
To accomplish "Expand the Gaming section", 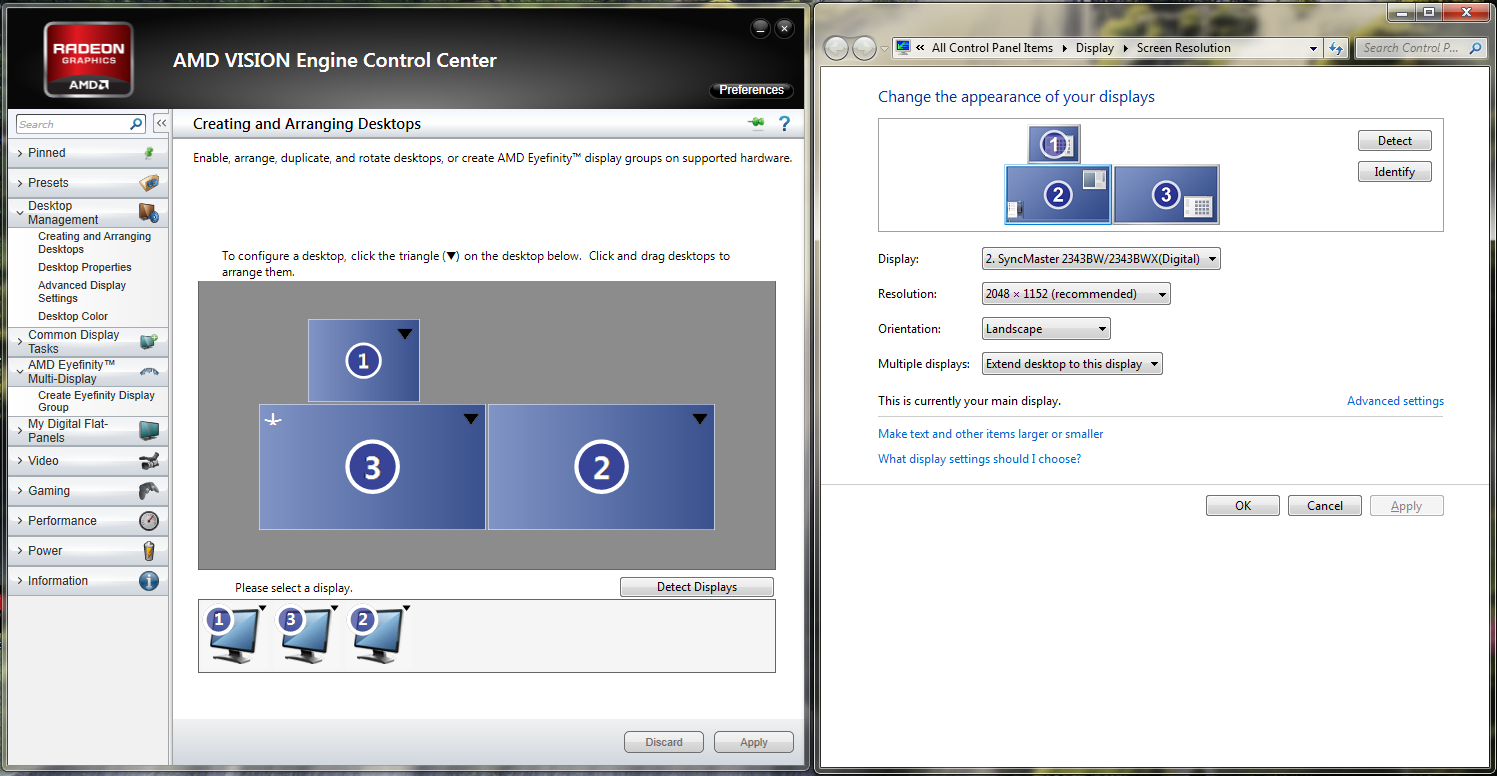I will pos(20,491).
